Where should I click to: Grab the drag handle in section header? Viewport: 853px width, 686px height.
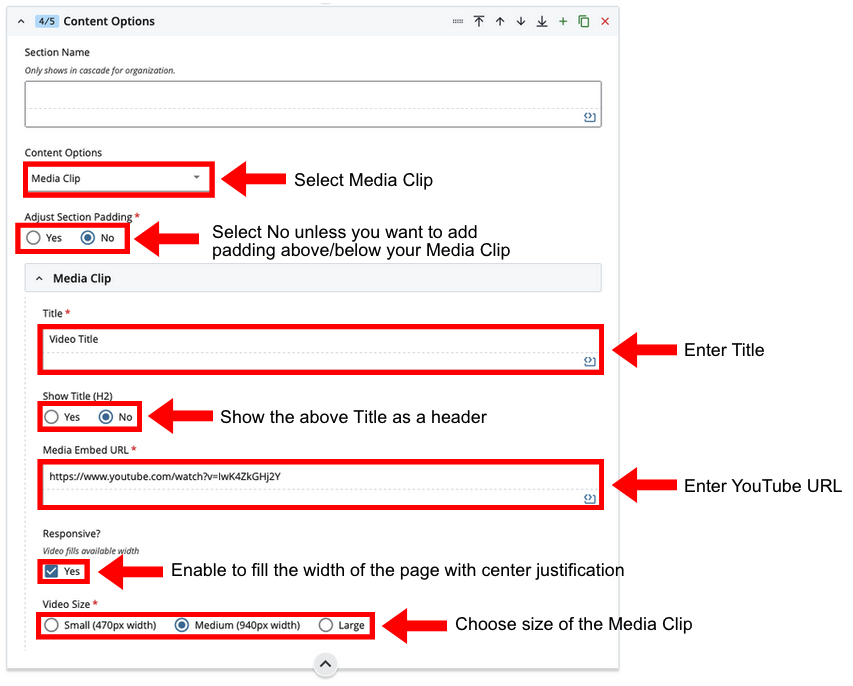(x=458, y=21)
